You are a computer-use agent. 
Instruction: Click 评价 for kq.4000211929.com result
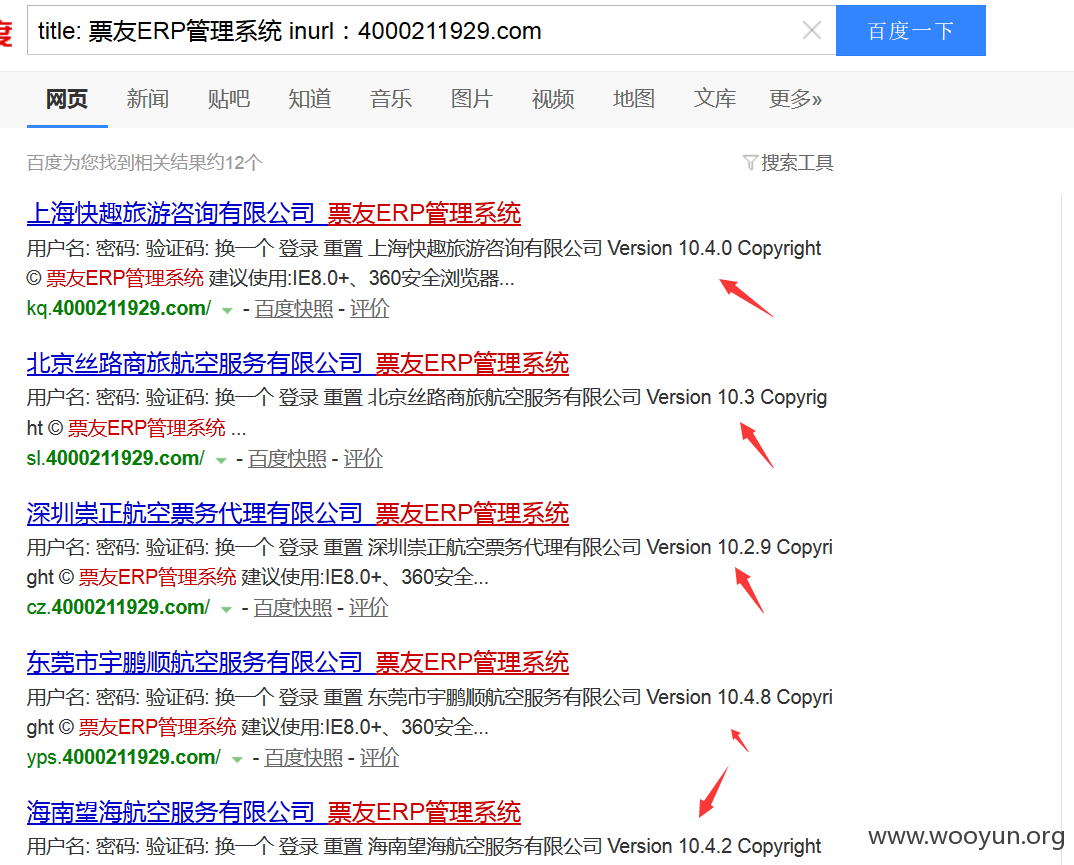(x=369, y=309)
